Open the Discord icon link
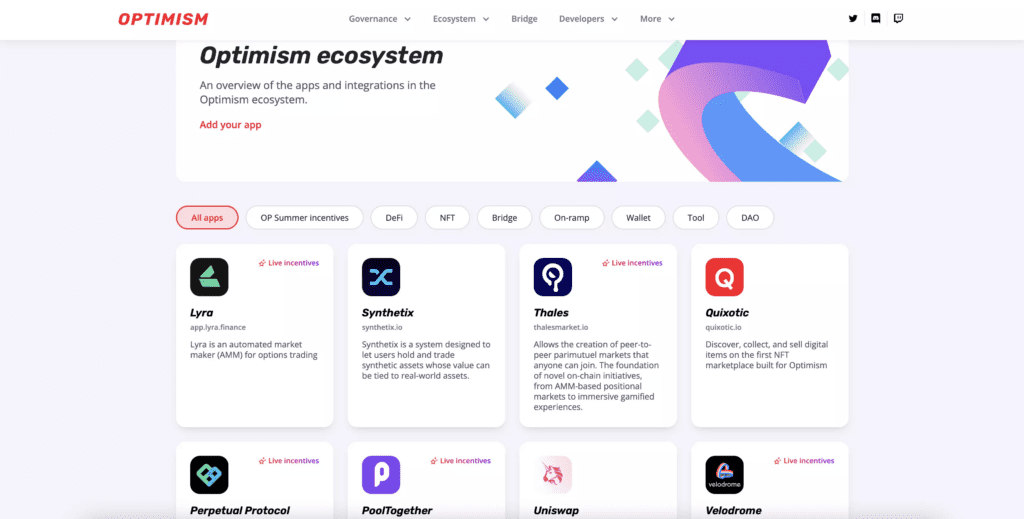Screen dimensions: 1024x519 tap(876, 19)
